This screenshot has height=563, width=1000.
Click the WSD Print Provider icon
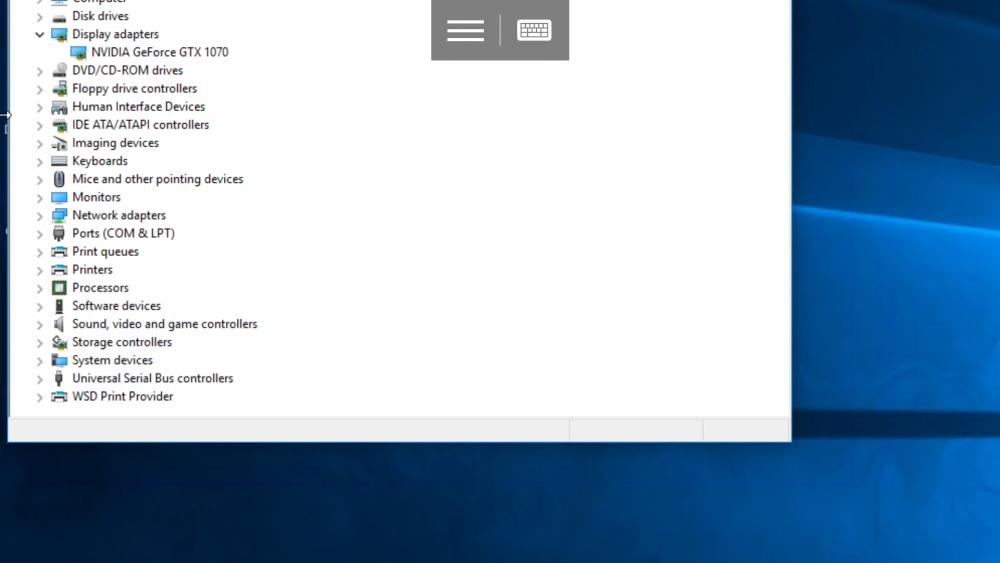click(59, 397)
